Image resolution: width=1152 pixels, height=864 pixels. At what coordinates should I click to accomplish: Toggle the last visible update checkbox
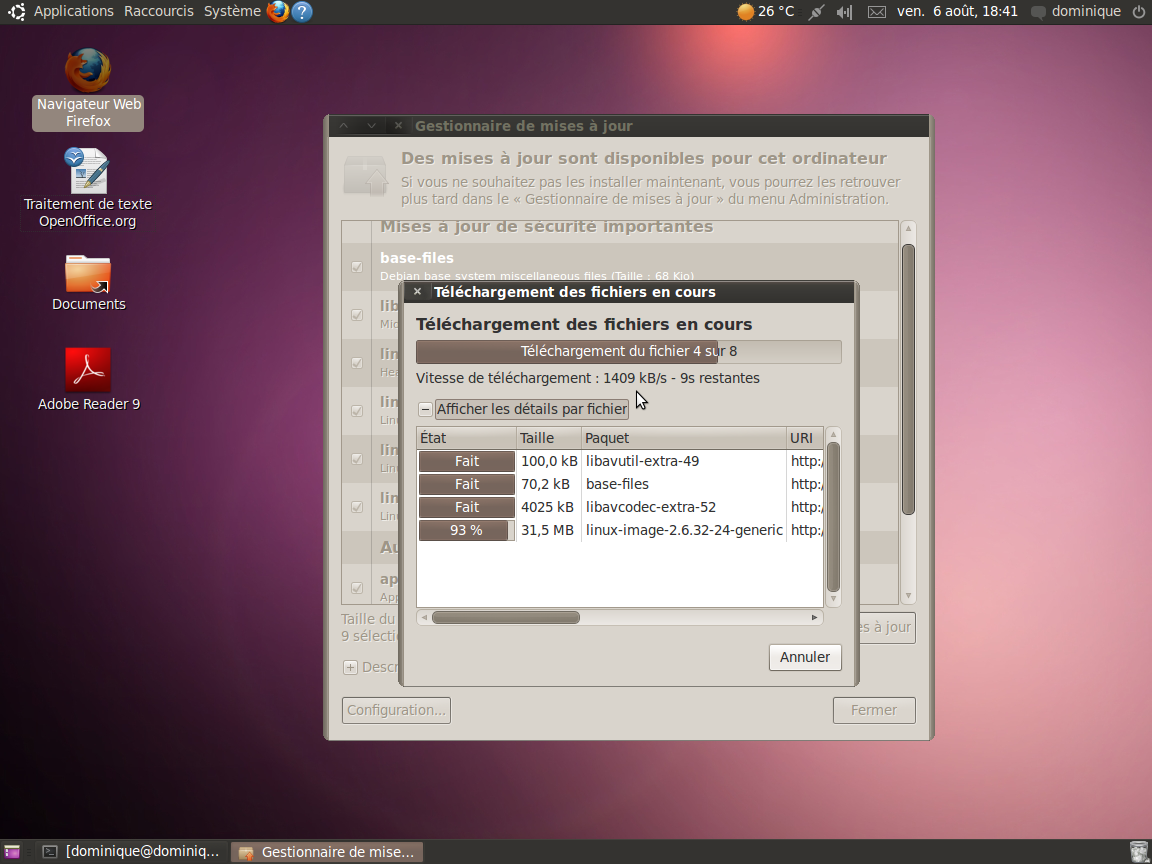tap(357, 588)
